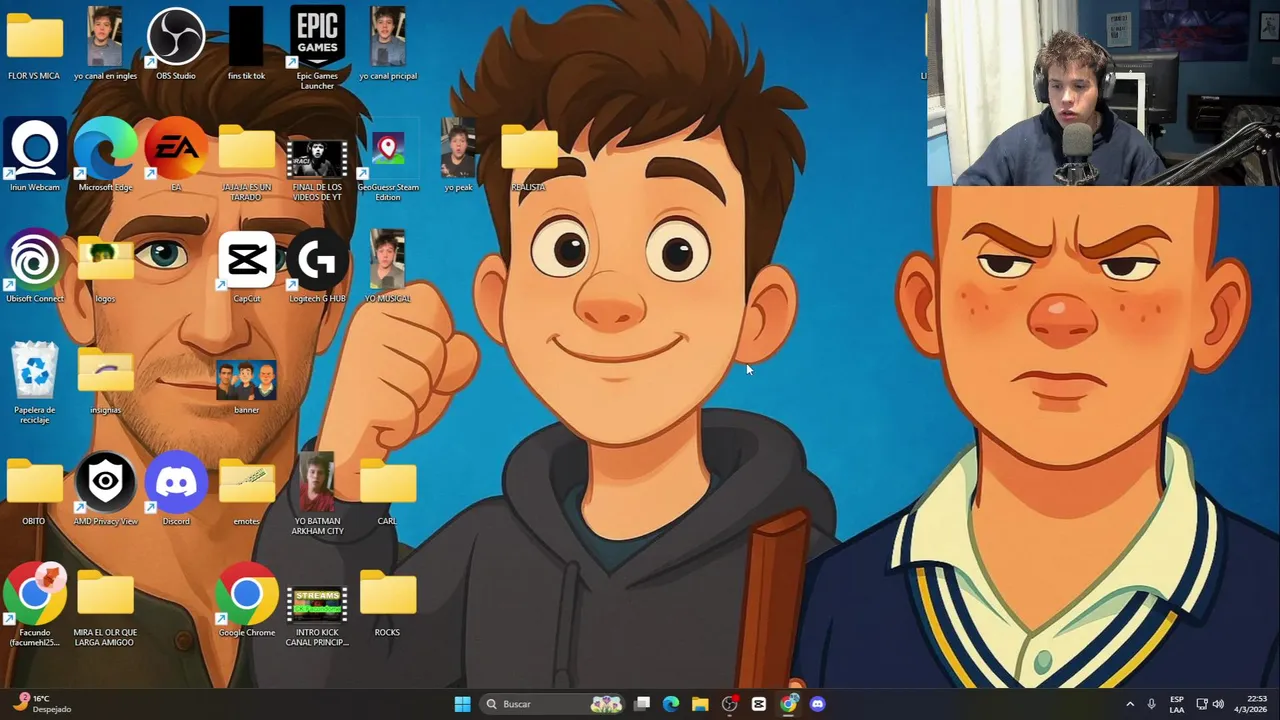Viewport: 1280px width, 720px height.
Task: Open CapCut from the taskbar
Action: coord(759,704)
